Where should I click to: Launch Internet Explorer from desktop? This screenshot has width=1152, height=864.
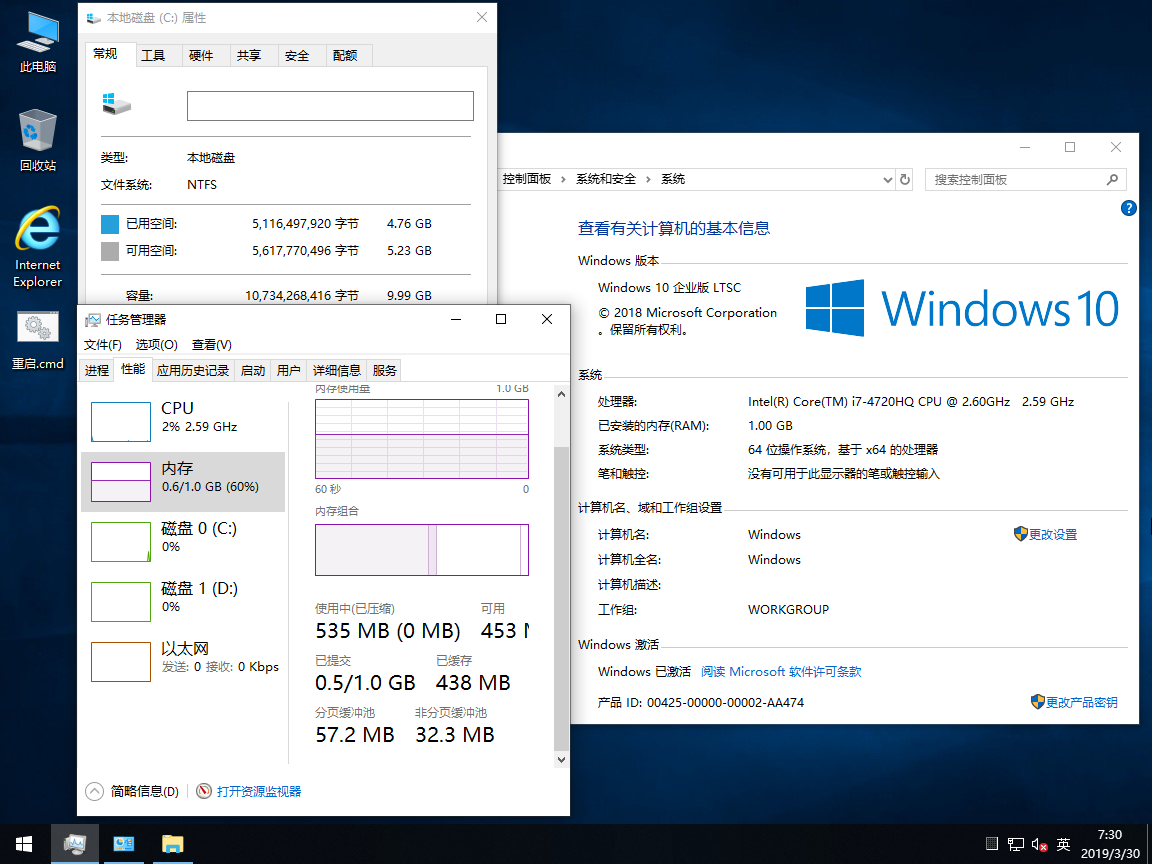point(38,245)
